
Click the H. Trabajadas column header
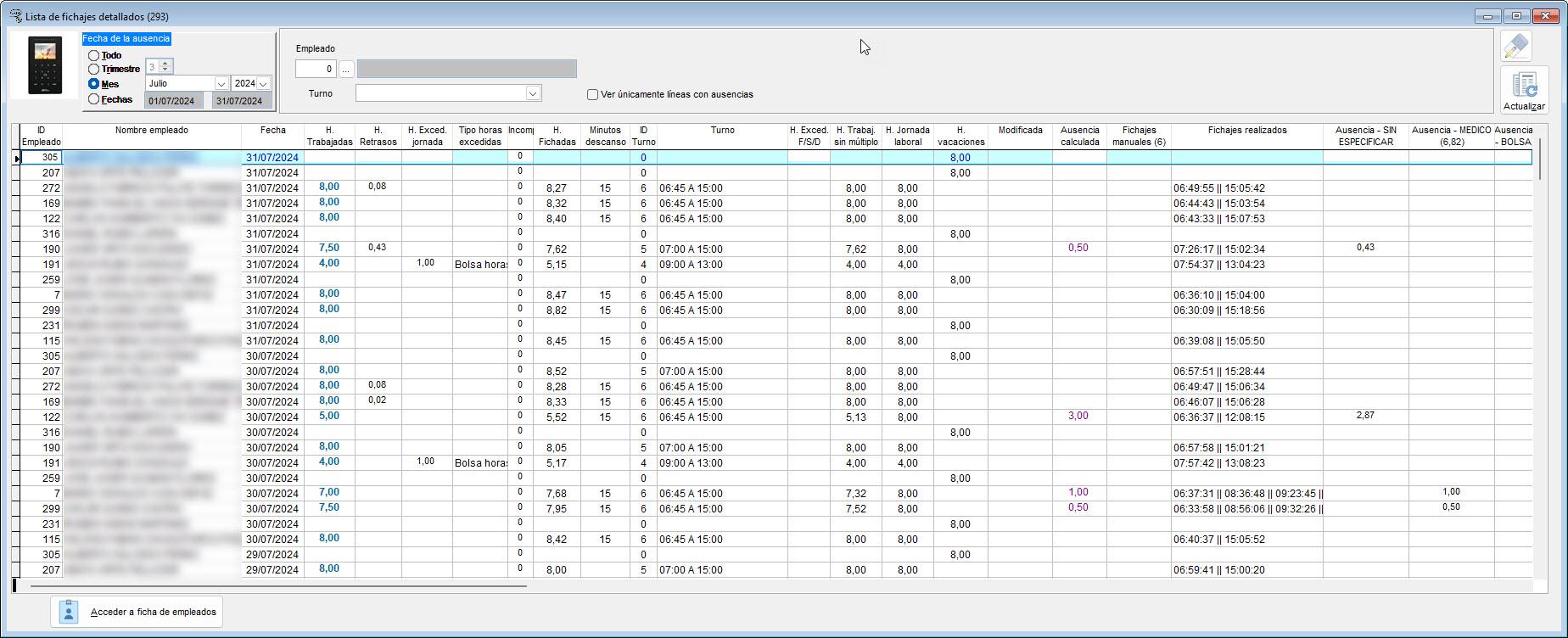pos(329,136)
